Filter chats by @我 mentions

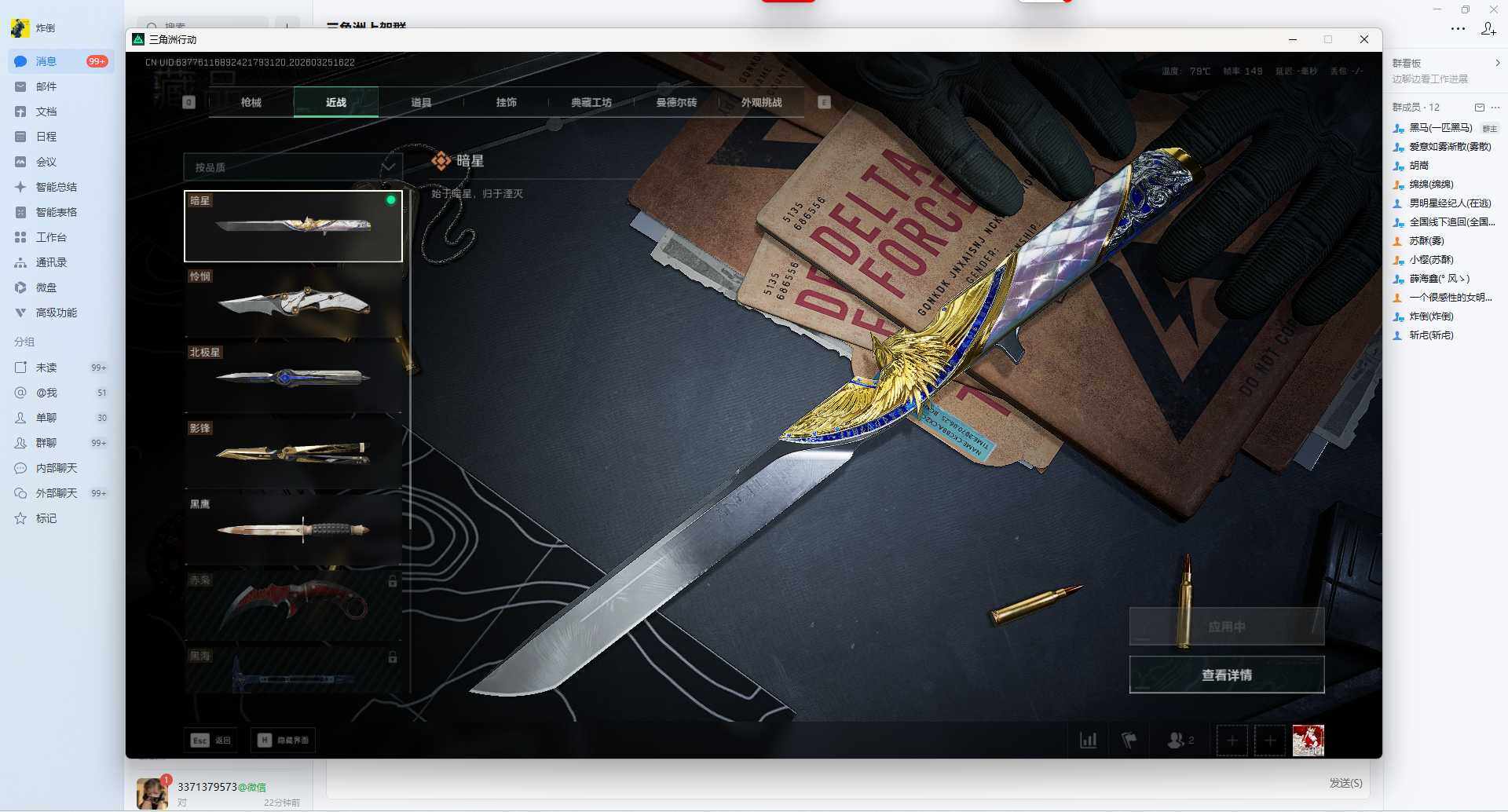click(x=61, y=393)
